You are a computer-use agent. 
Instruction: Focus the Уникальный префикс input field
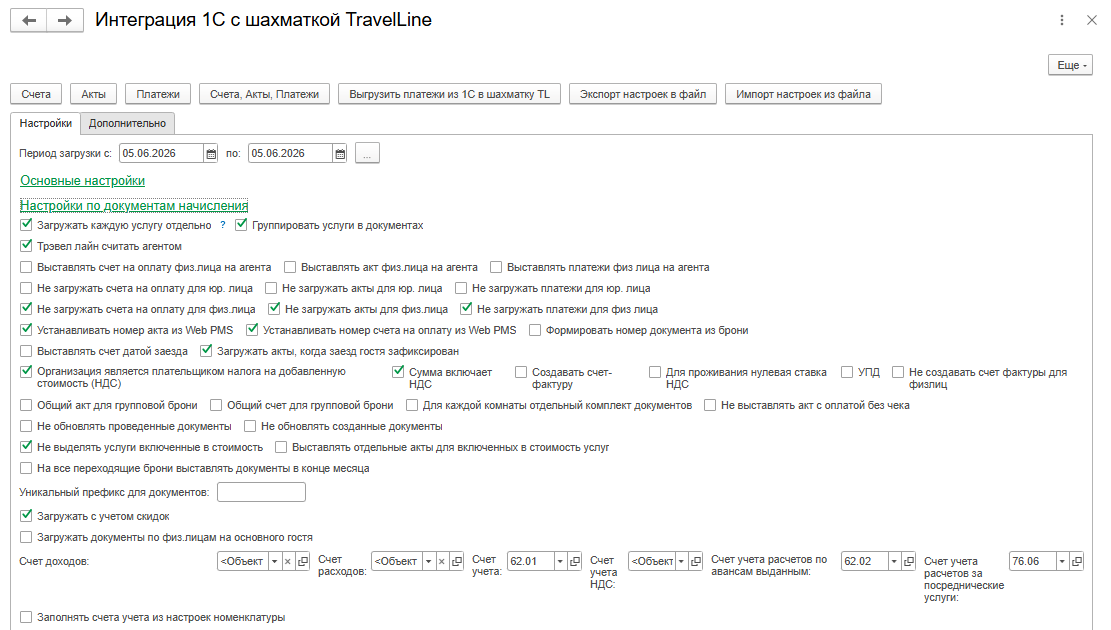coord(261,492)
